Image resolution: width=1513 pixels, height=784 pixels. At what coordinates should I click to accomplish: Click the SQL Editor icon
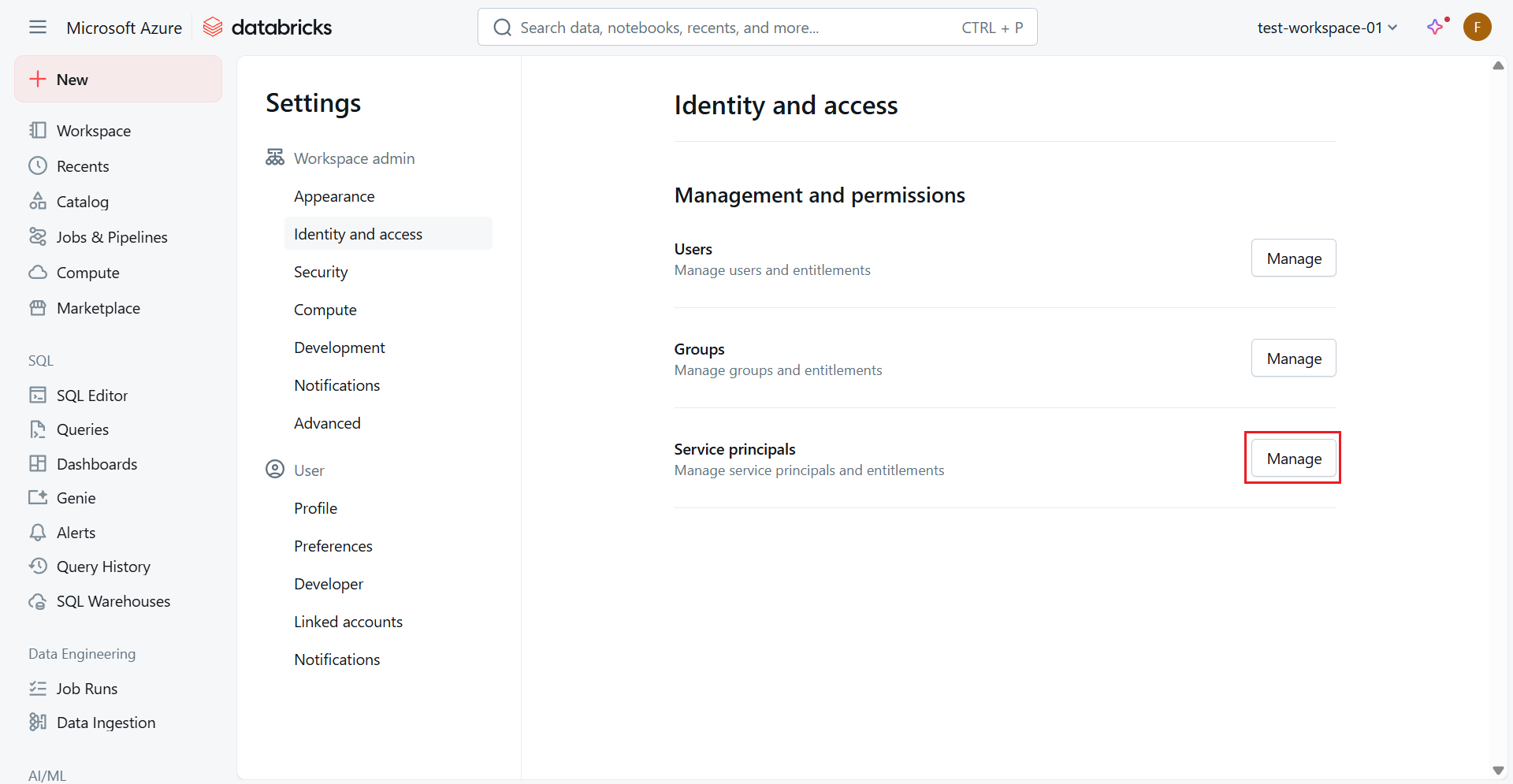click(38, 395)
